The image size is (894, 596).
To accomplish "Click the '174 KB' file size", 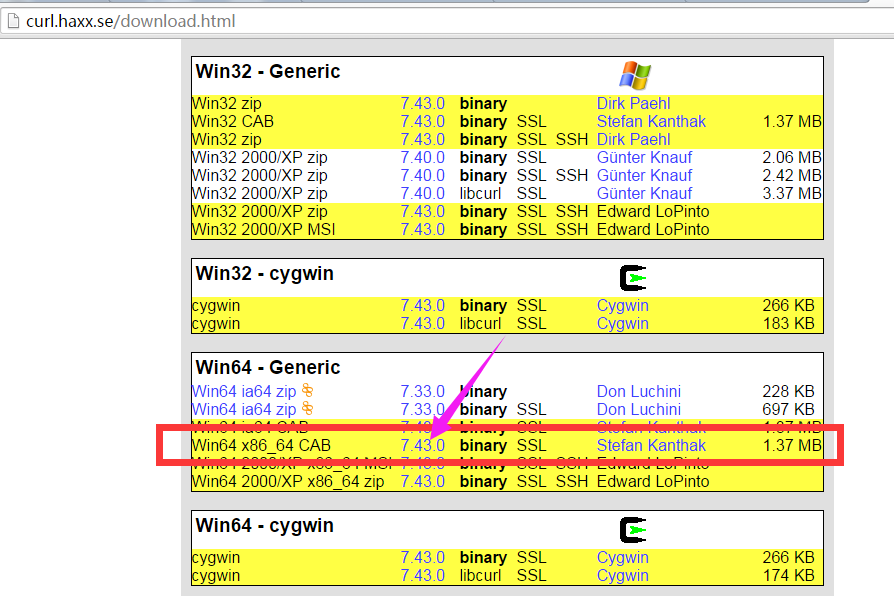I will 789,575.
